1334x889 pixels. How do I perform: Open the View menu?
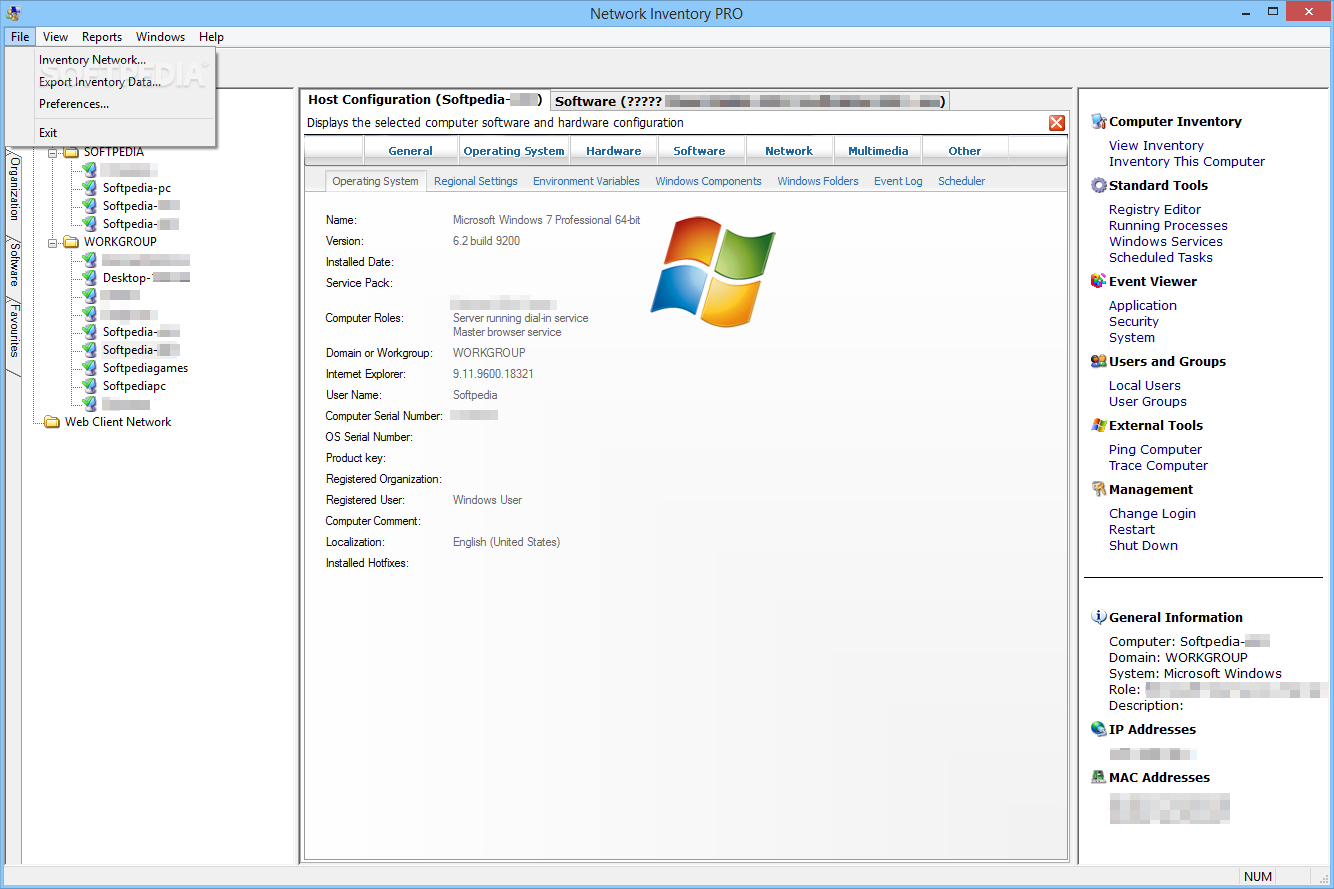click(56, 37)
